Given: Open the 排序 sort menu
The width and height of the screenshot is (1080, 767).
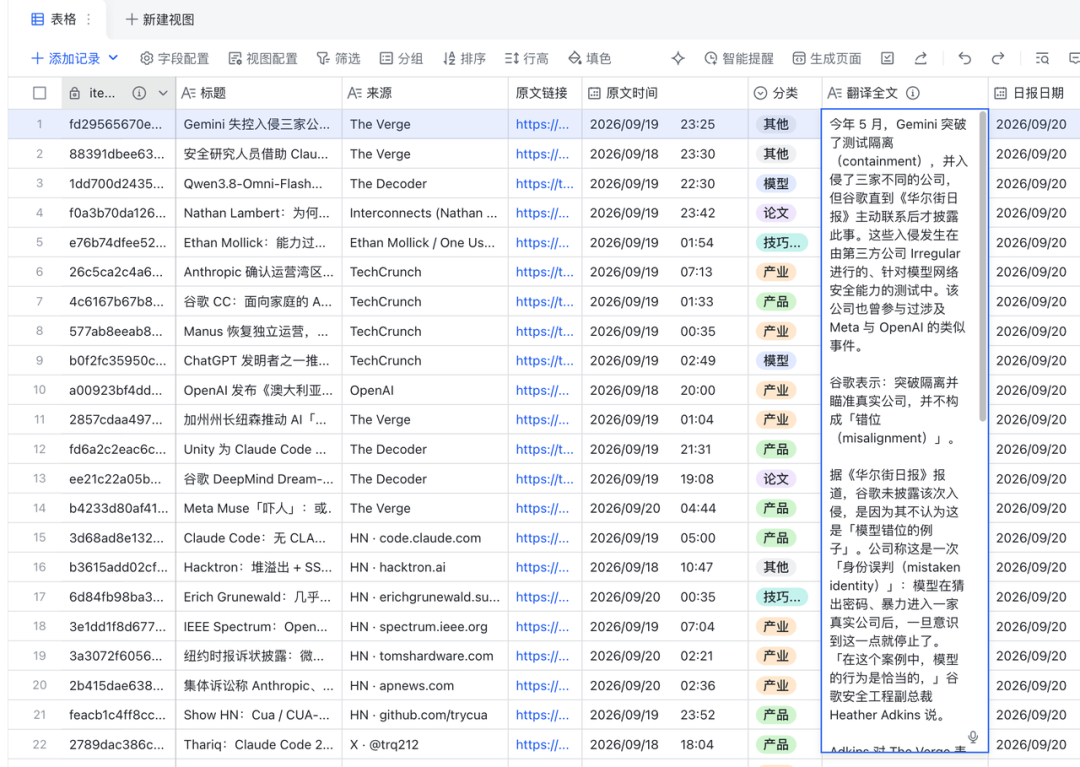Looking at the screenshot, I should [x=464, y=59].
